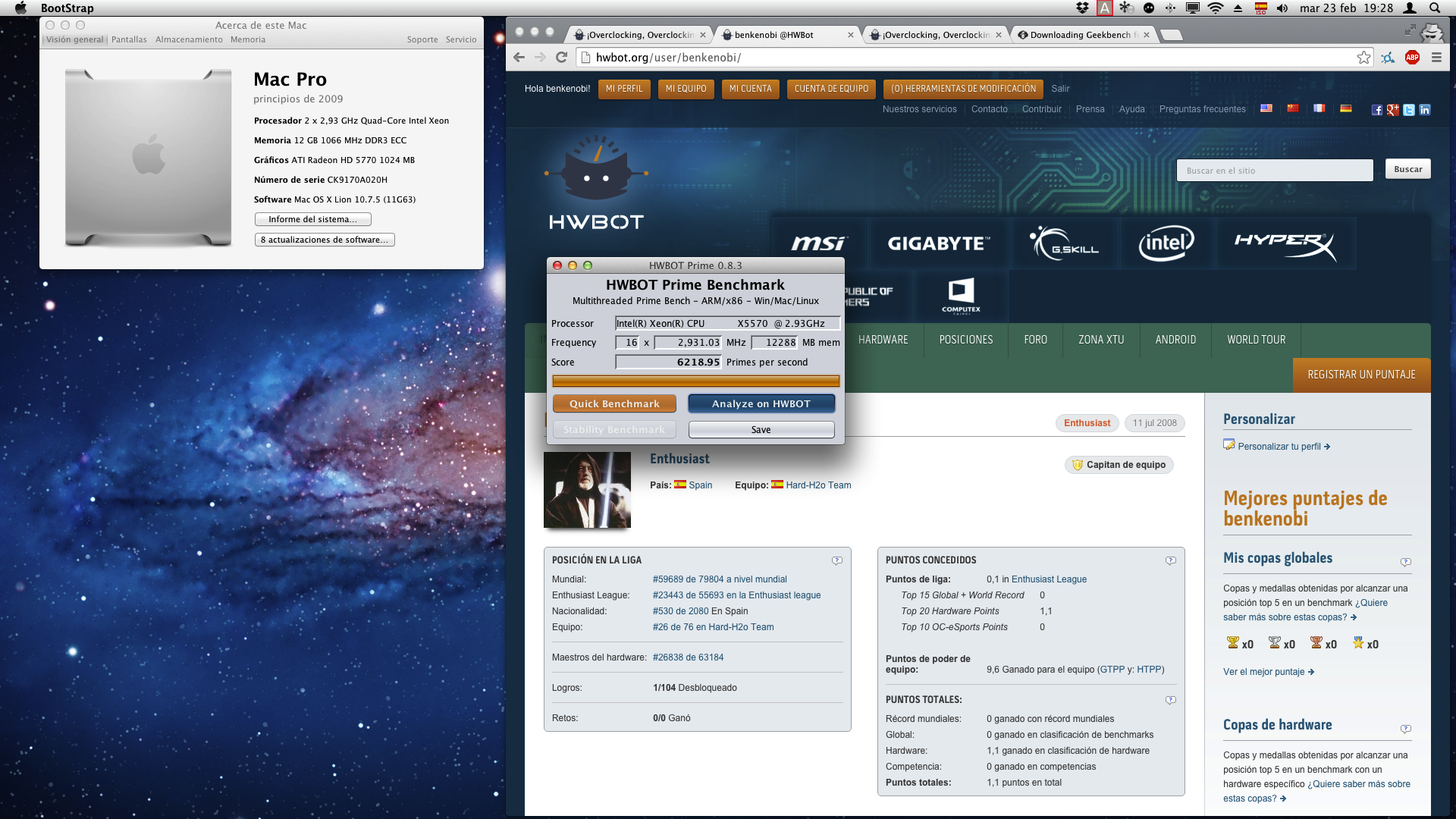Click the MI PERFIL button

click(624, 89)
